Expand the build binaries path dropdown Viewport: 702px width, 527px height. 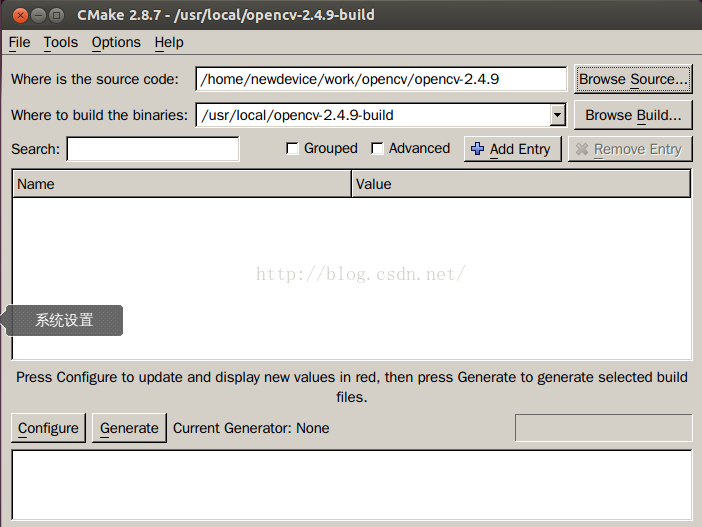557,115
